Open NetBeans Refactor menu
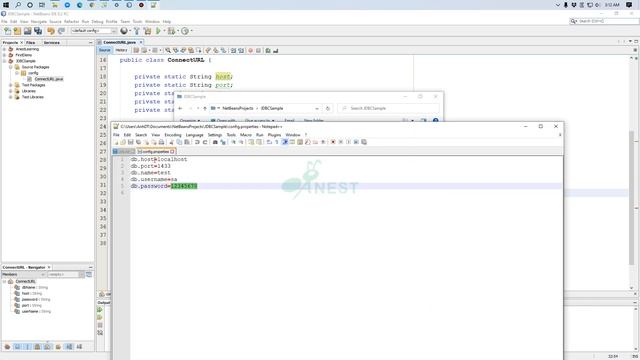 click(71, 22)
